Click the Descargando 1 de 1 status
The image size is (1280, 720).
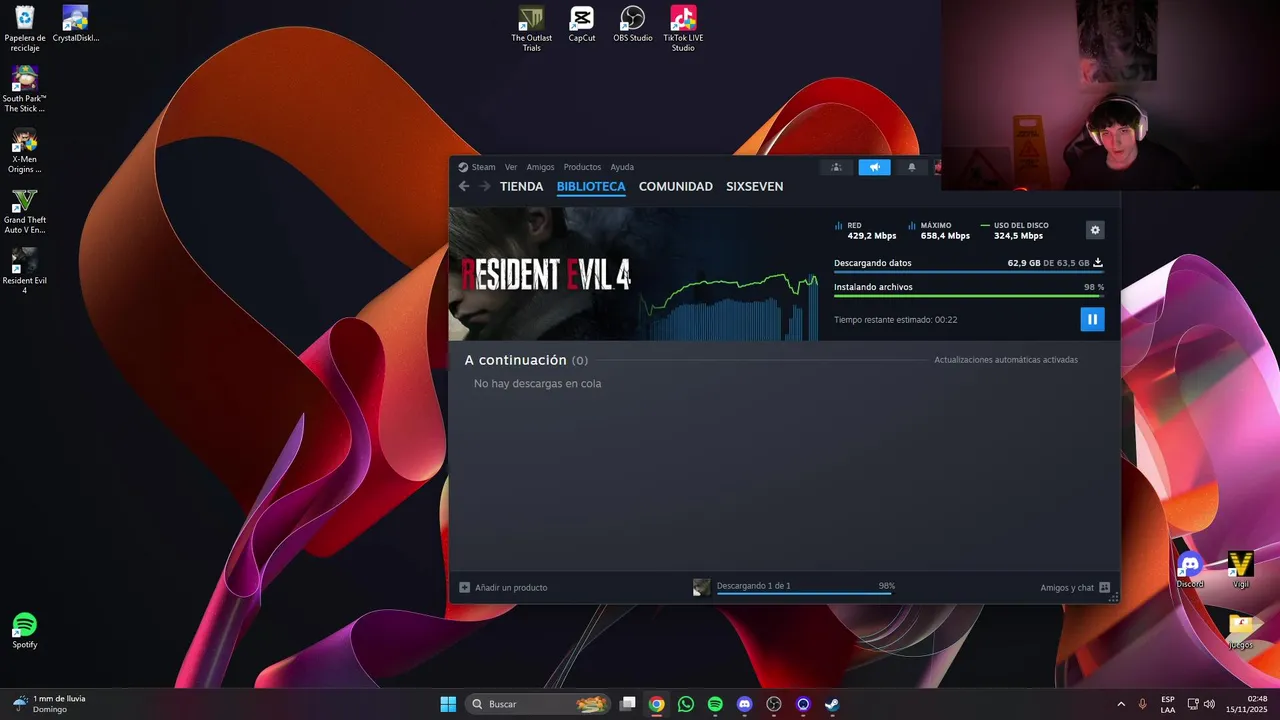pyautogui.click(x=753, y=586)
